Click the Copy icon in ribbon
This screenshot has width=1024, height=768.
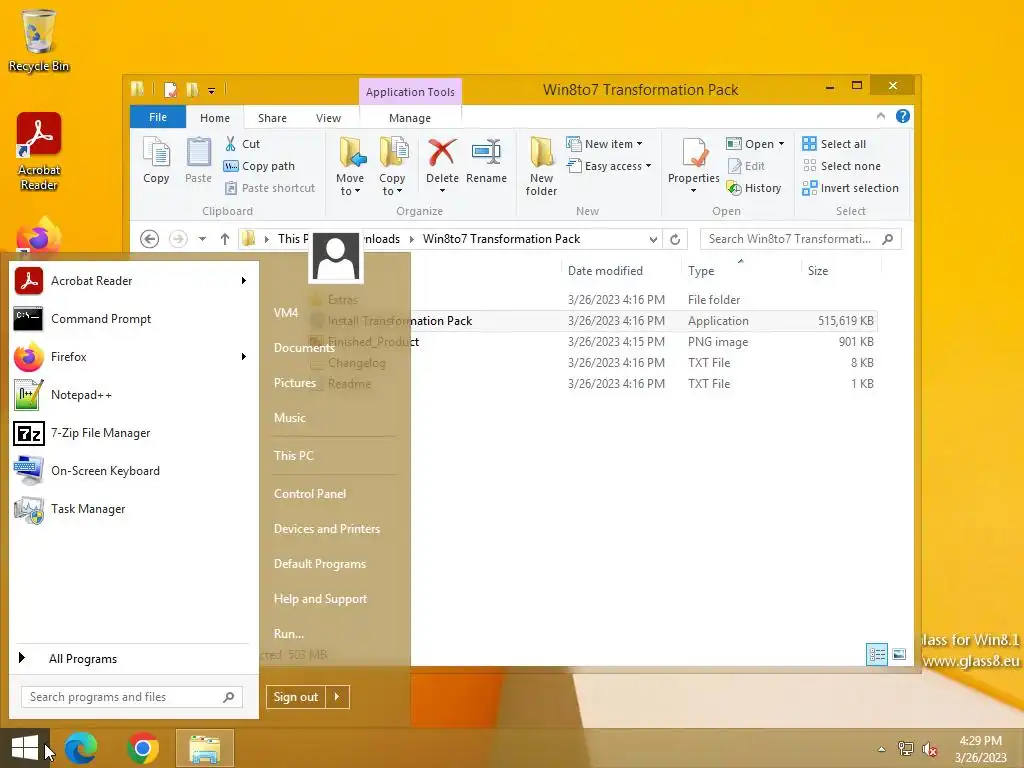point(156,161)
